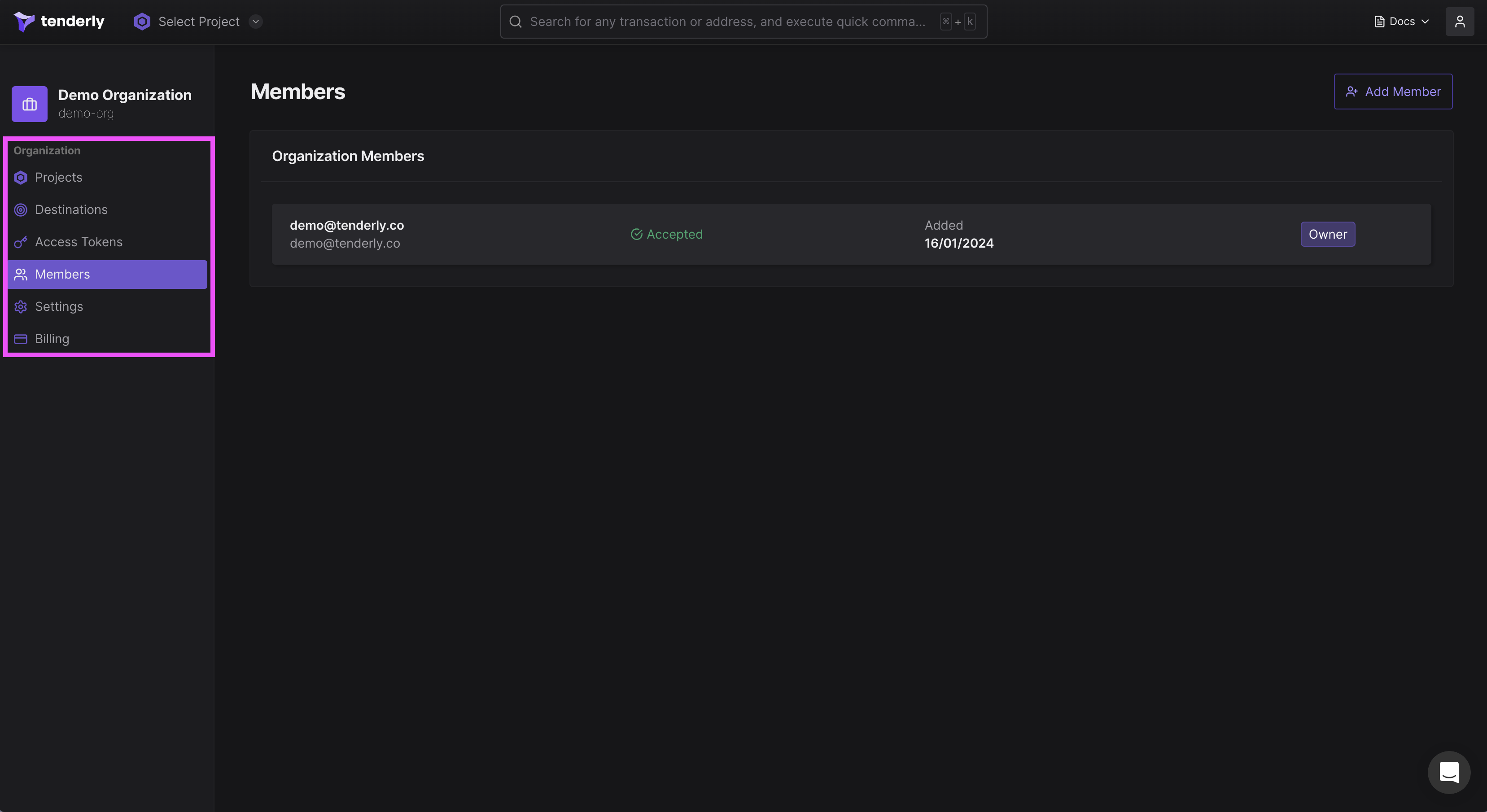Click the search magnifier icon
This screenshot has width=1487, height=812.
tap(516, 22)
